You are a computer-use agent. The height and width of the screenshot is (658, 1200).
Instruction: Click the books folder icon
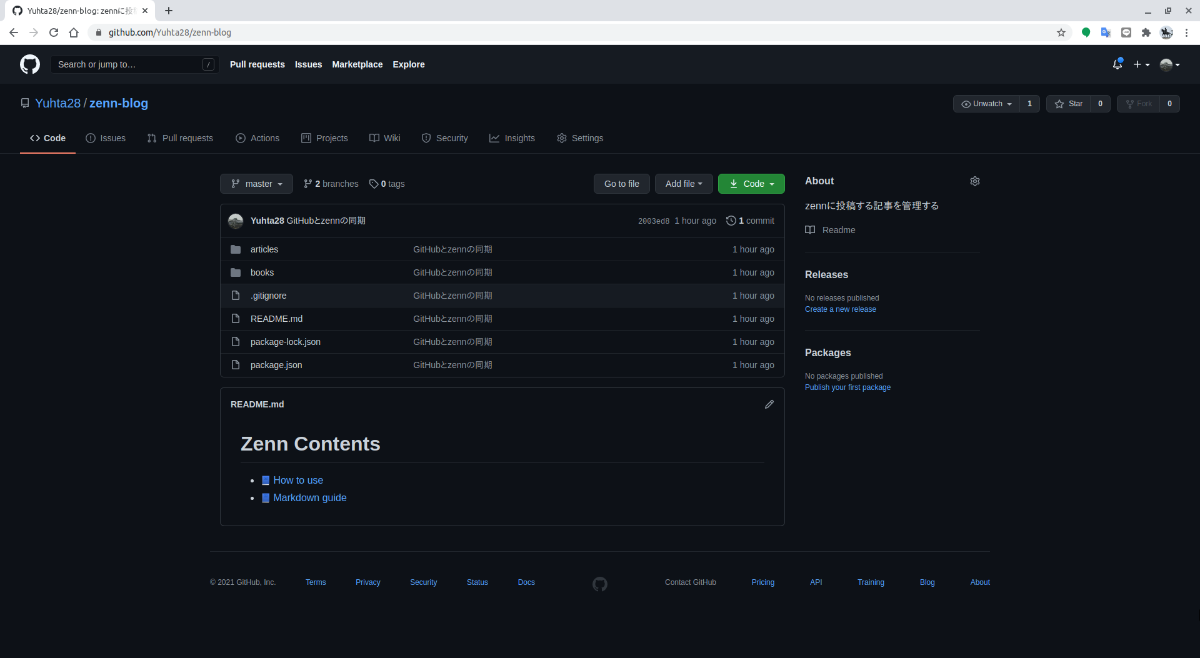coord(236,272)
